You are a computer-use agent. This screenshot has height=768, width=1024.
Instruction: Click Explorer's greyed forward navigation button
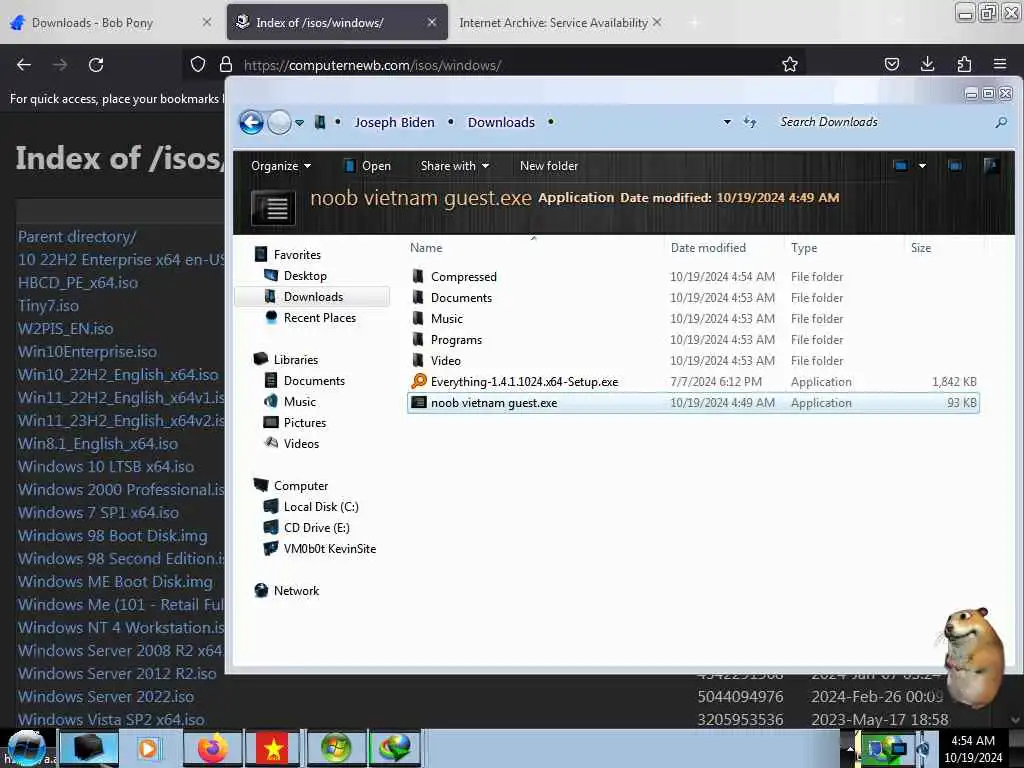coord(280,122)
